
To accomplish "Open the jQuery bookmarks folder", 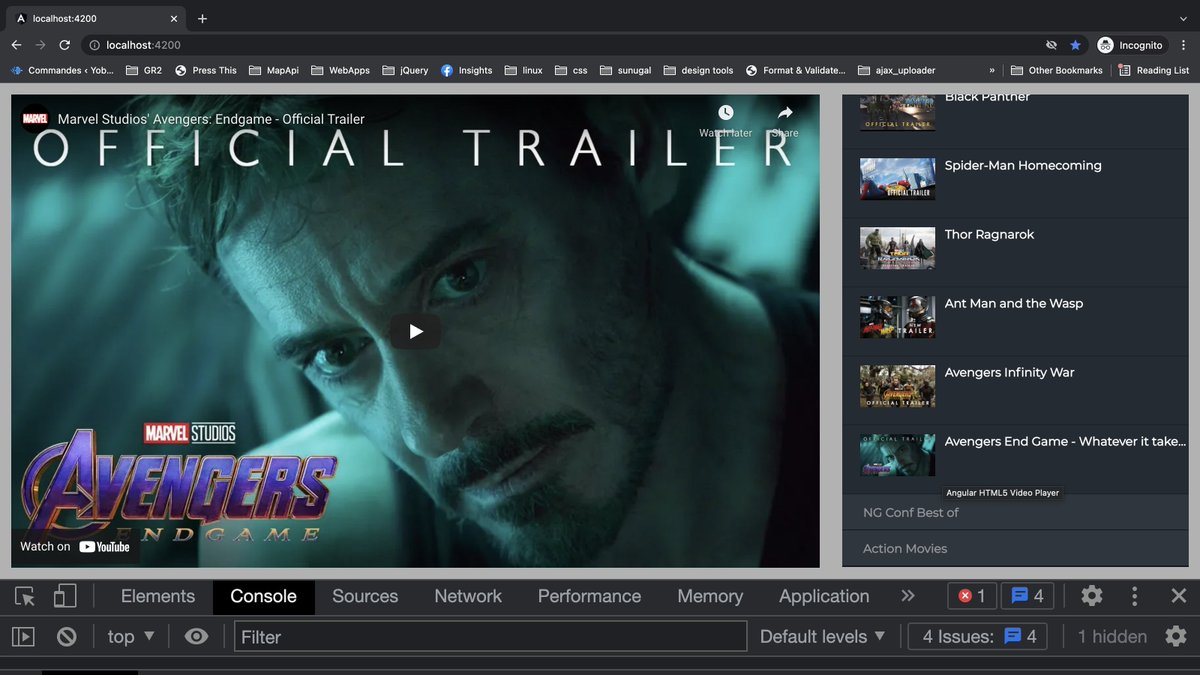I will pyautogui.click(x=405, y=70).
